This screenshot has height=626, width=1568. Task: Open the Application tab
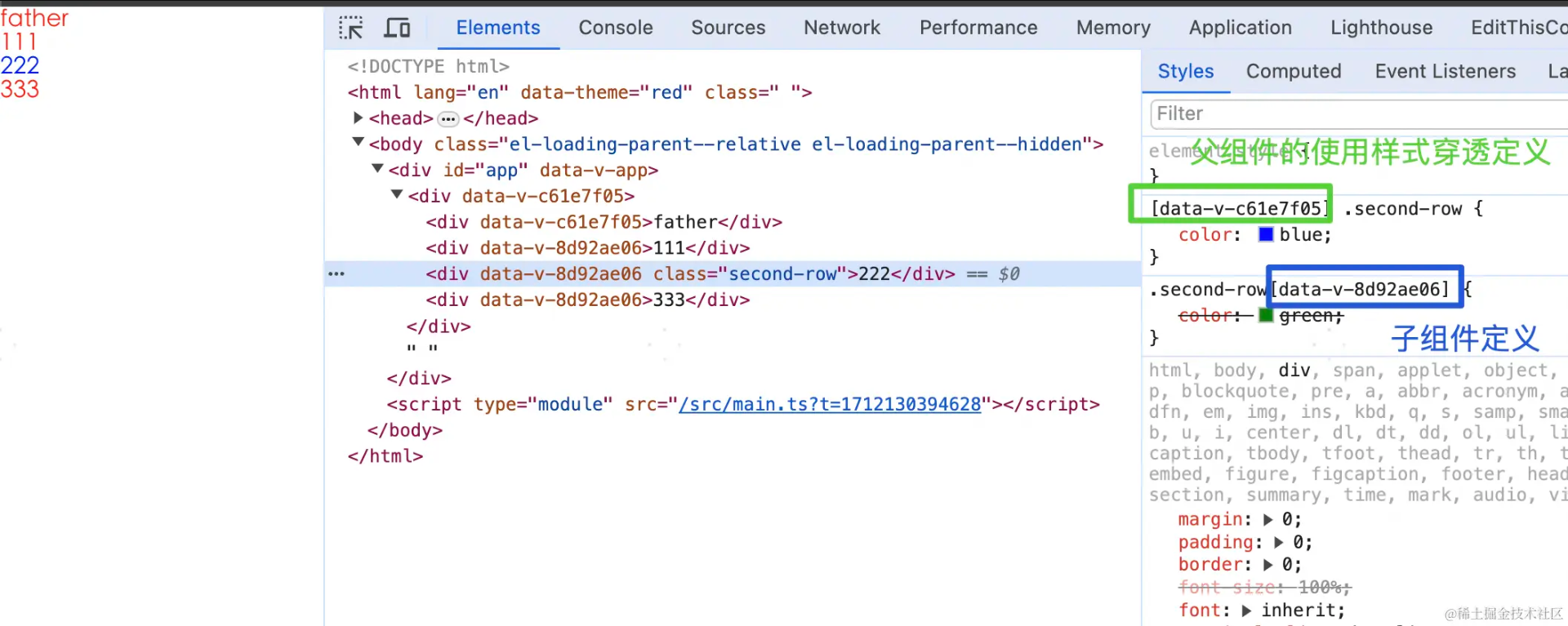(x=1241, y=28)
